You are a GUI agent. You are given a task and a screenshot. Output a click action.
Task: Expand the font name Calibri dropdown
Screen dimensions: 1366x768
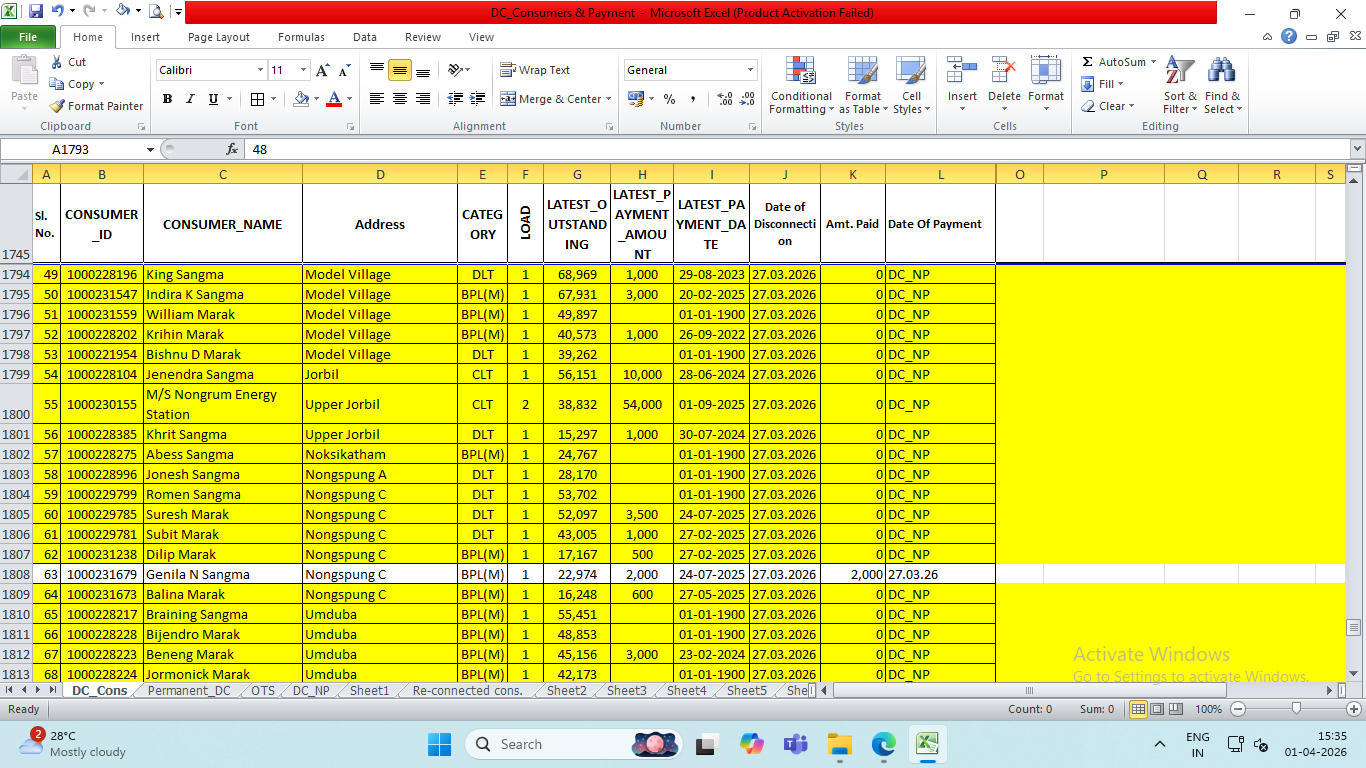click(260, 70)
